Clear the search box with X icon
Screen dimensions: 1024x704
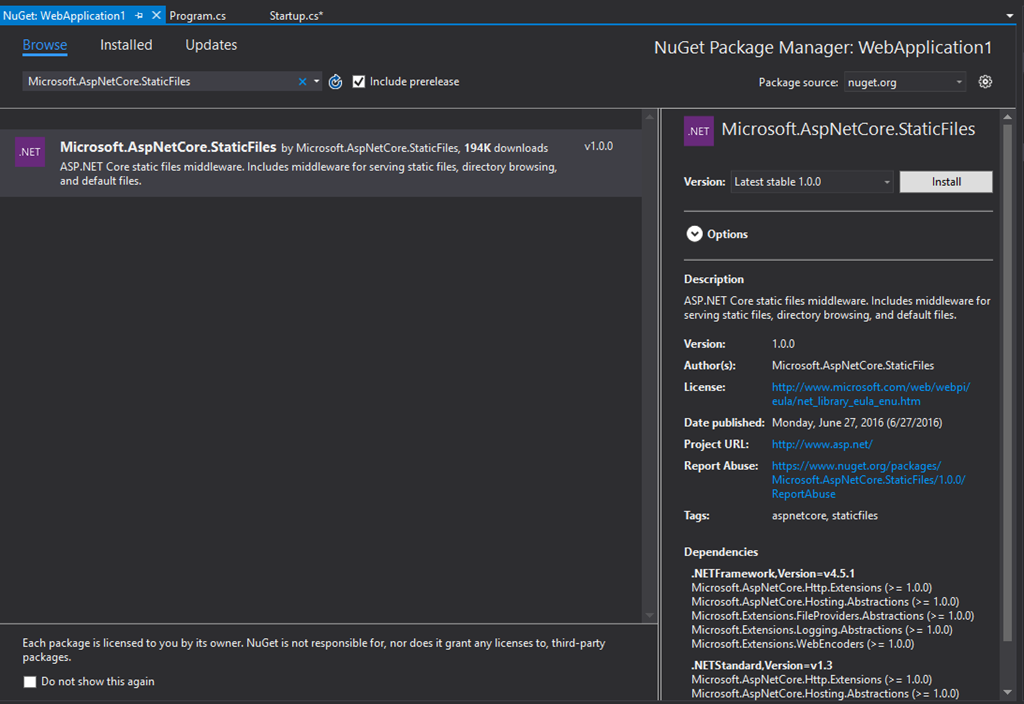click(x=302, y=82)
